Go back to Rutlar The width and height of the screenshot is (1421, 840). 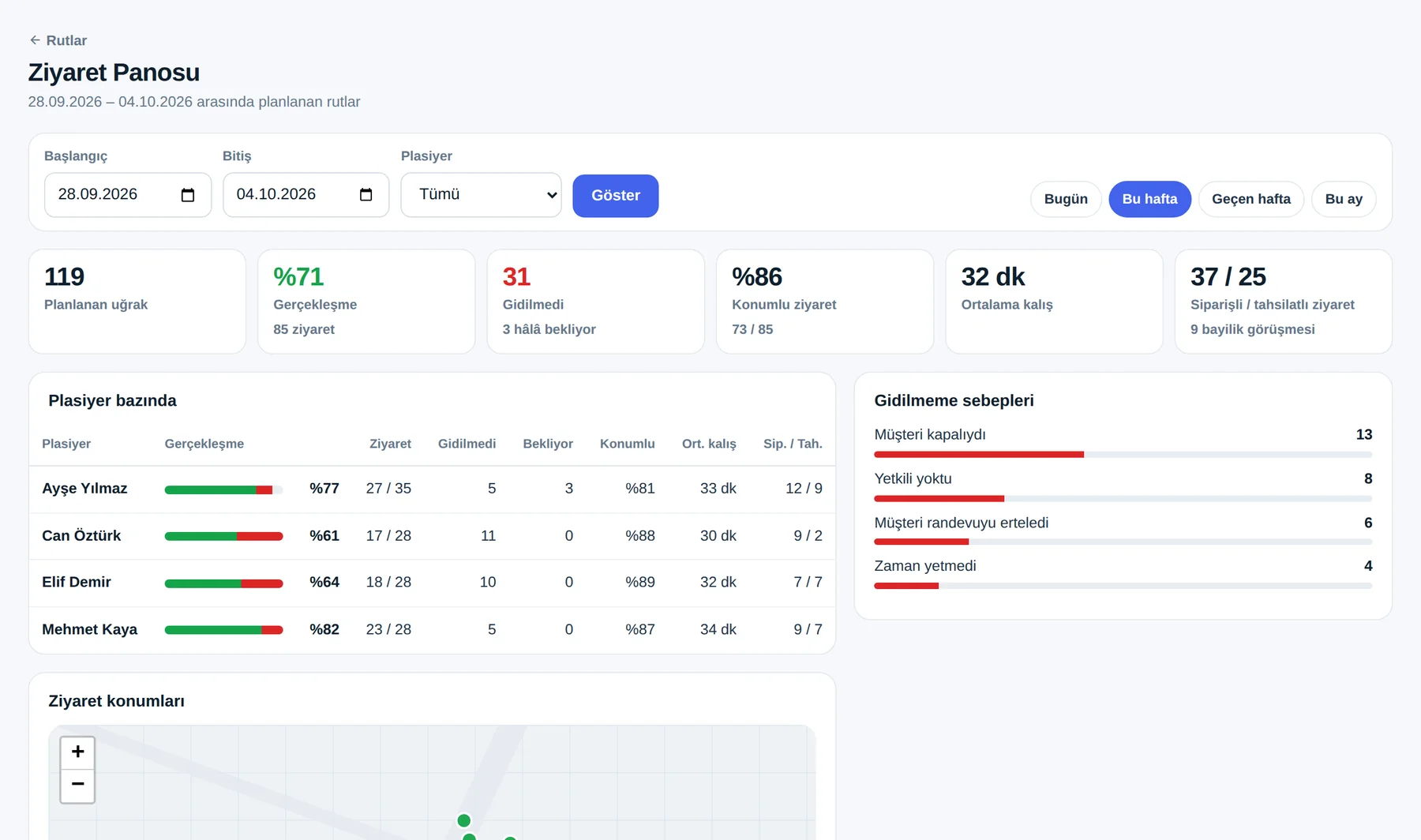point(58,40)
